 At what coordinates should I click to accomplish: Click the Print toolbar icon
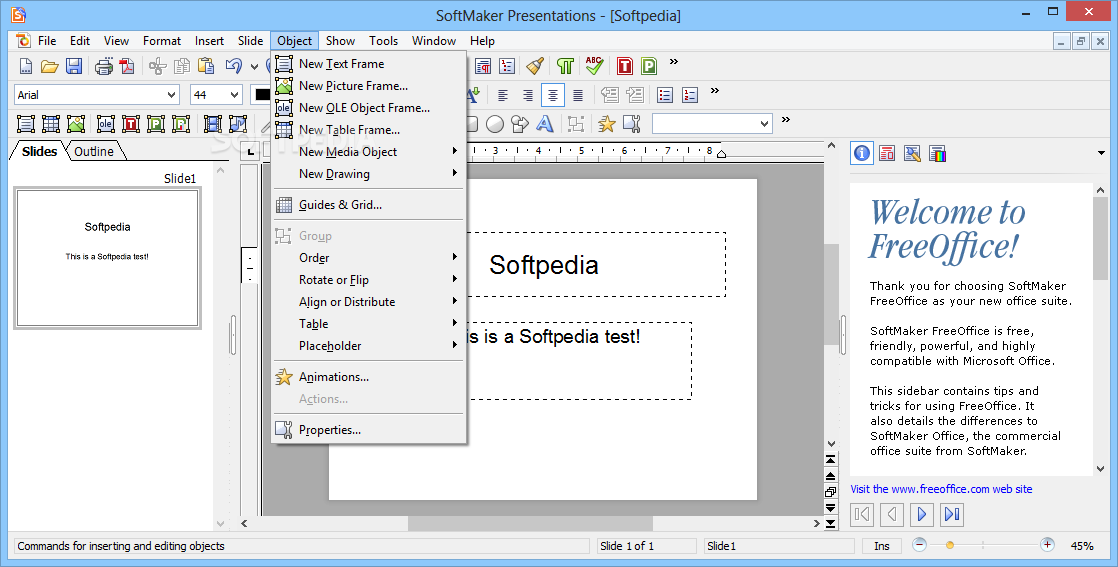click(104, 66)
